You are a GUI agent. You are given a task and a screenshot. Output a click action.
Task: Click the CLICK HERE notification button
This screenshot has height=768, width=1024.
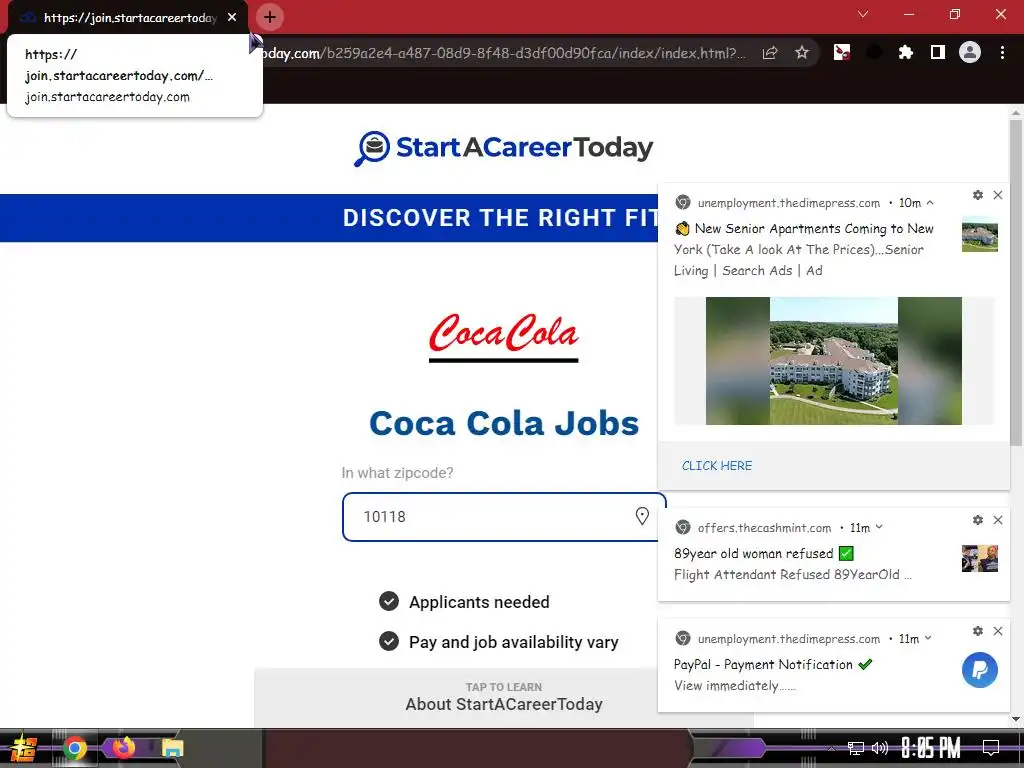717,466
